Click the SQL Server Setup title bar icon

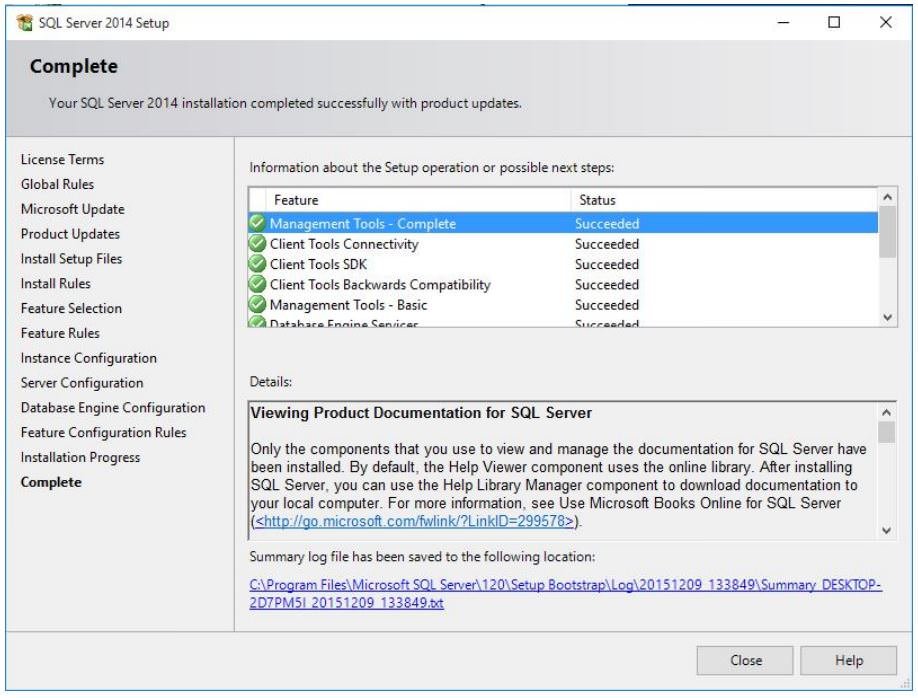coord(25,23)
